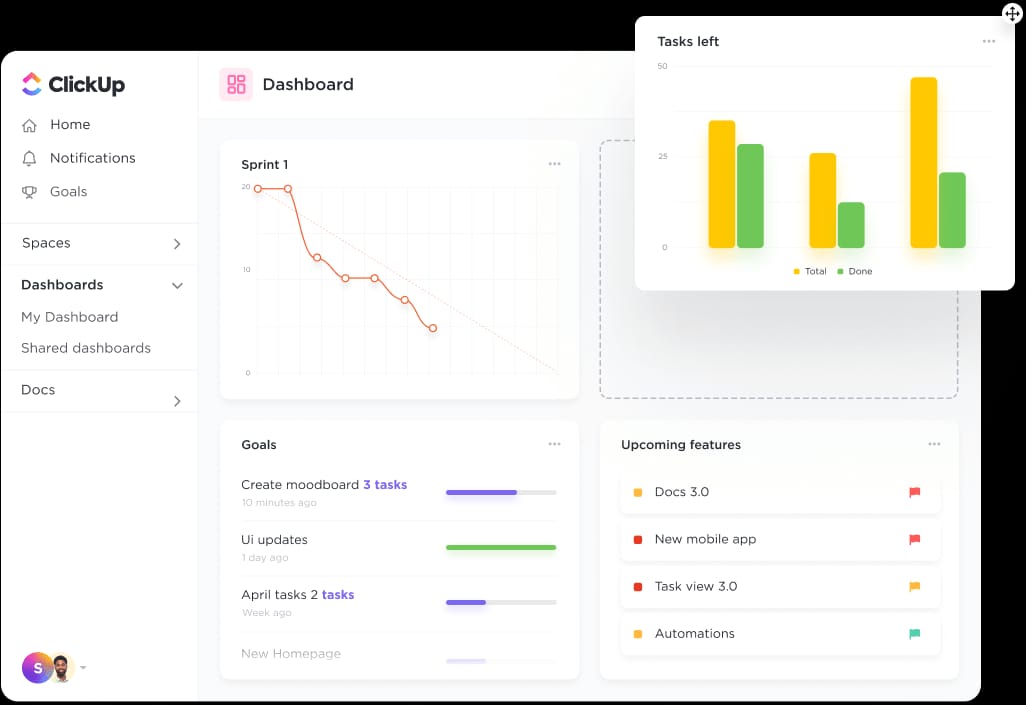
Task: Click '1 day ago' timestamp
Action: click(265, 558)
